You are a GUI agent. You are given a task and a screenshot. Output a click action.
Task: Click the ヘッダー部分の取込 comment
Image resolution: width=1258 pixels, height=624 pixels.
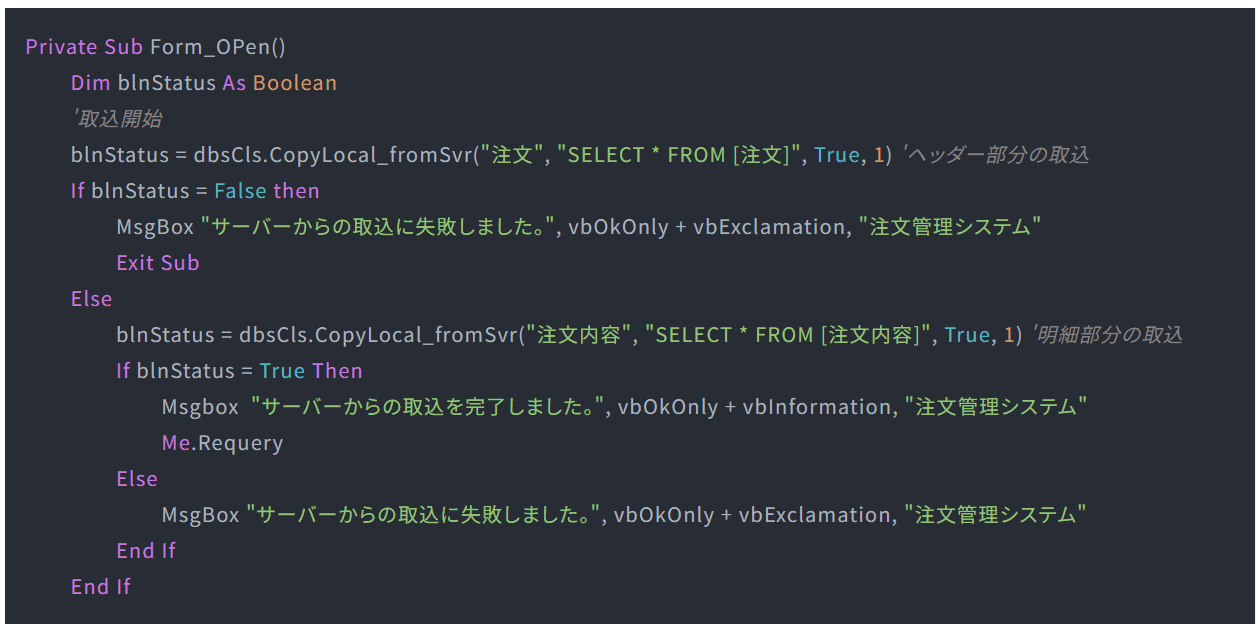tap(995, 155)
